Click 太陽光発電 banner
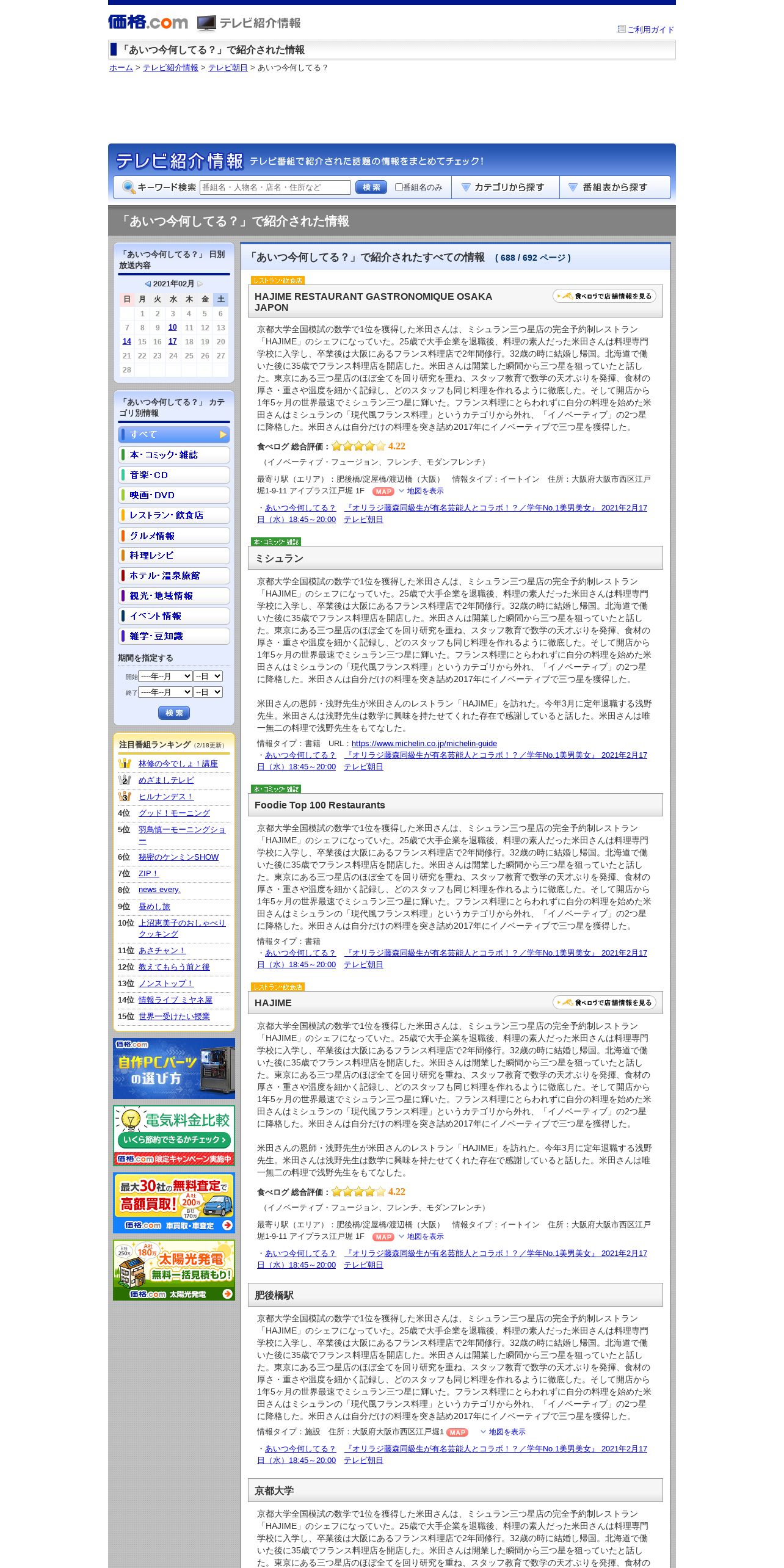784x1568 pixels. [x=174, y=1270]
